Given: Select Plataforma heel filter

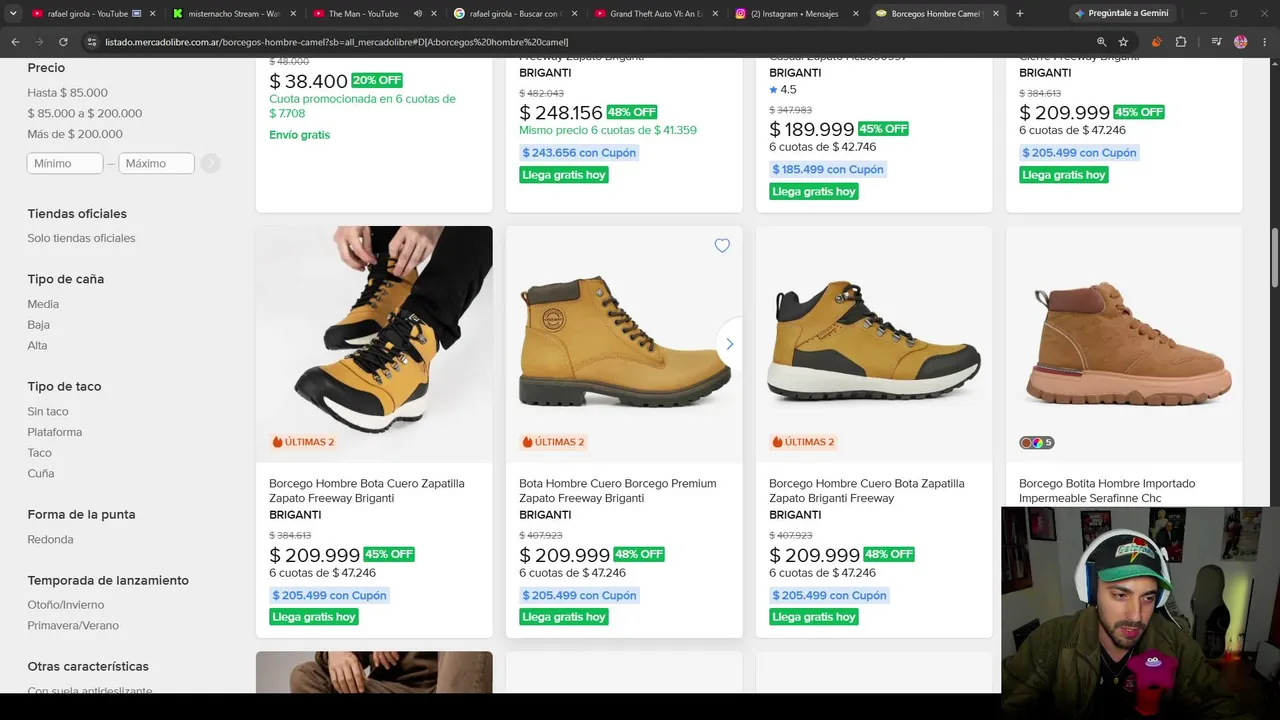Looking at the screenshot, I should pyautogui.click(x=55, y=432).
